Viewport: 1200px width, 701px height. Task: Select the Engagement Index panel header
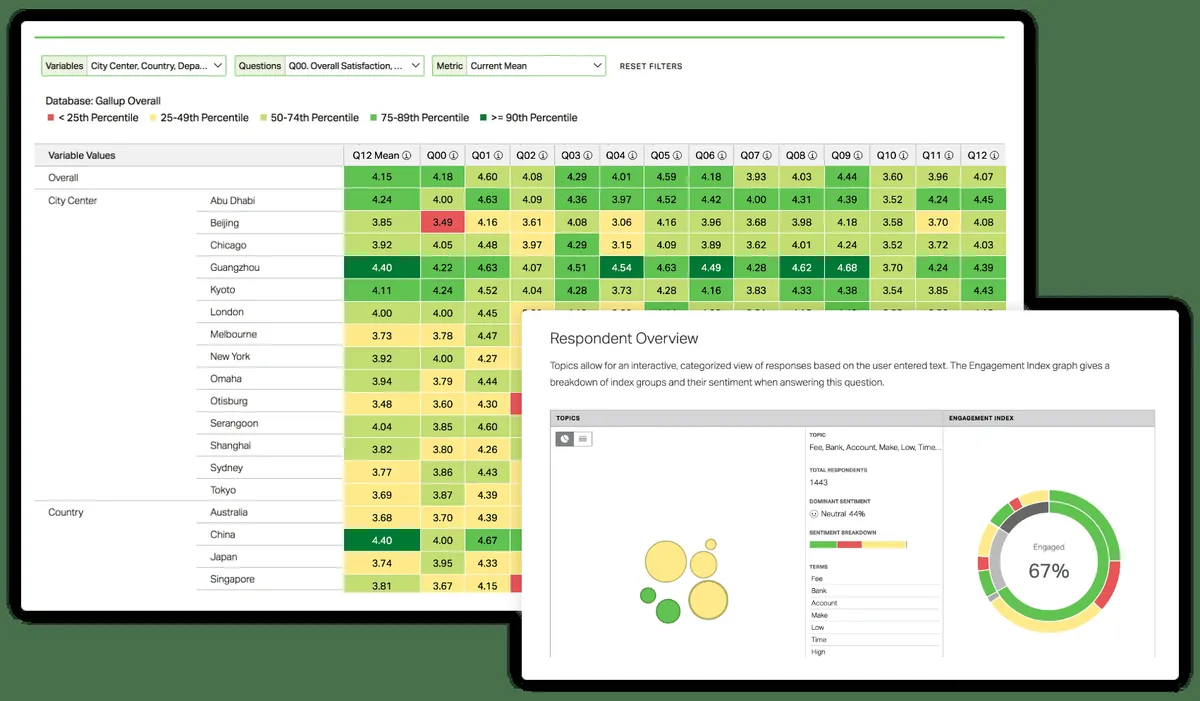[x=984, y=418]
